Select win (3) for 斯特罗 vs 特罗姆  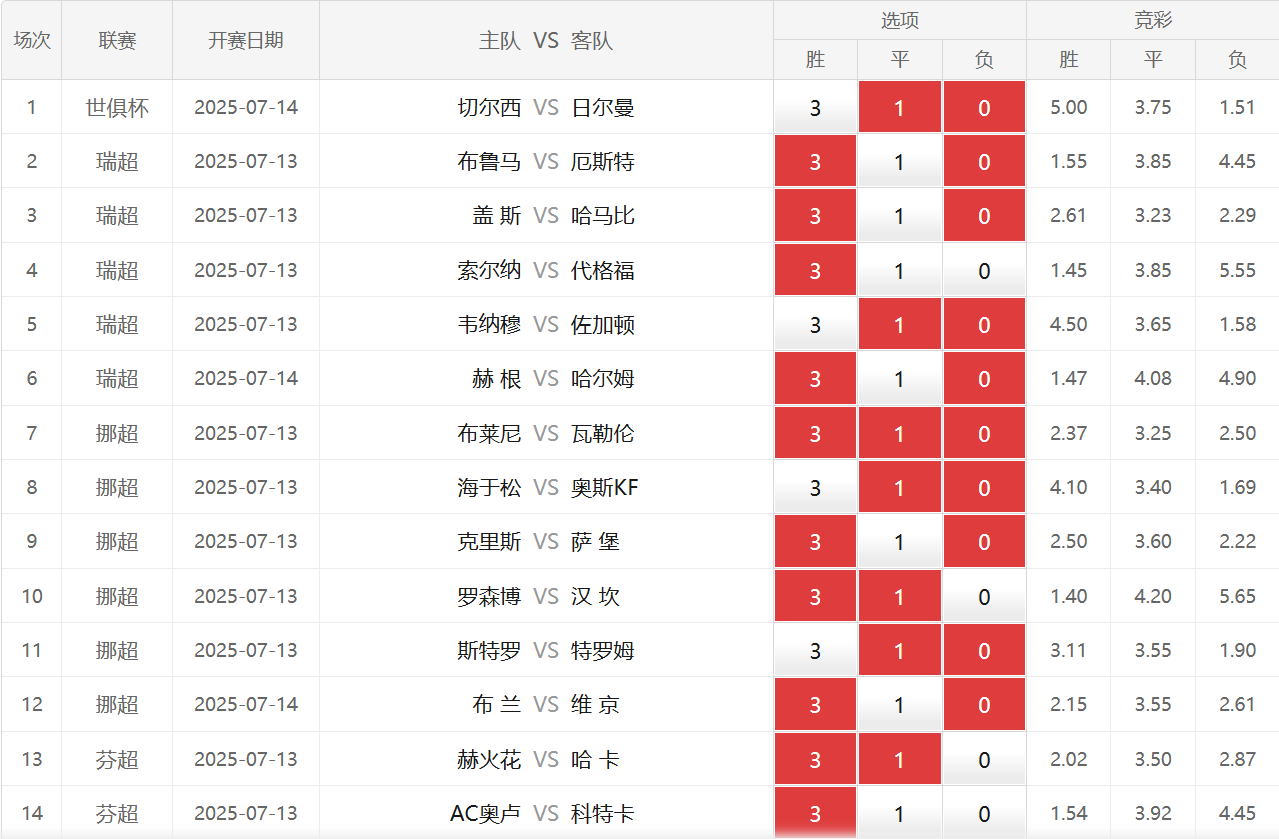click(815, 650)
